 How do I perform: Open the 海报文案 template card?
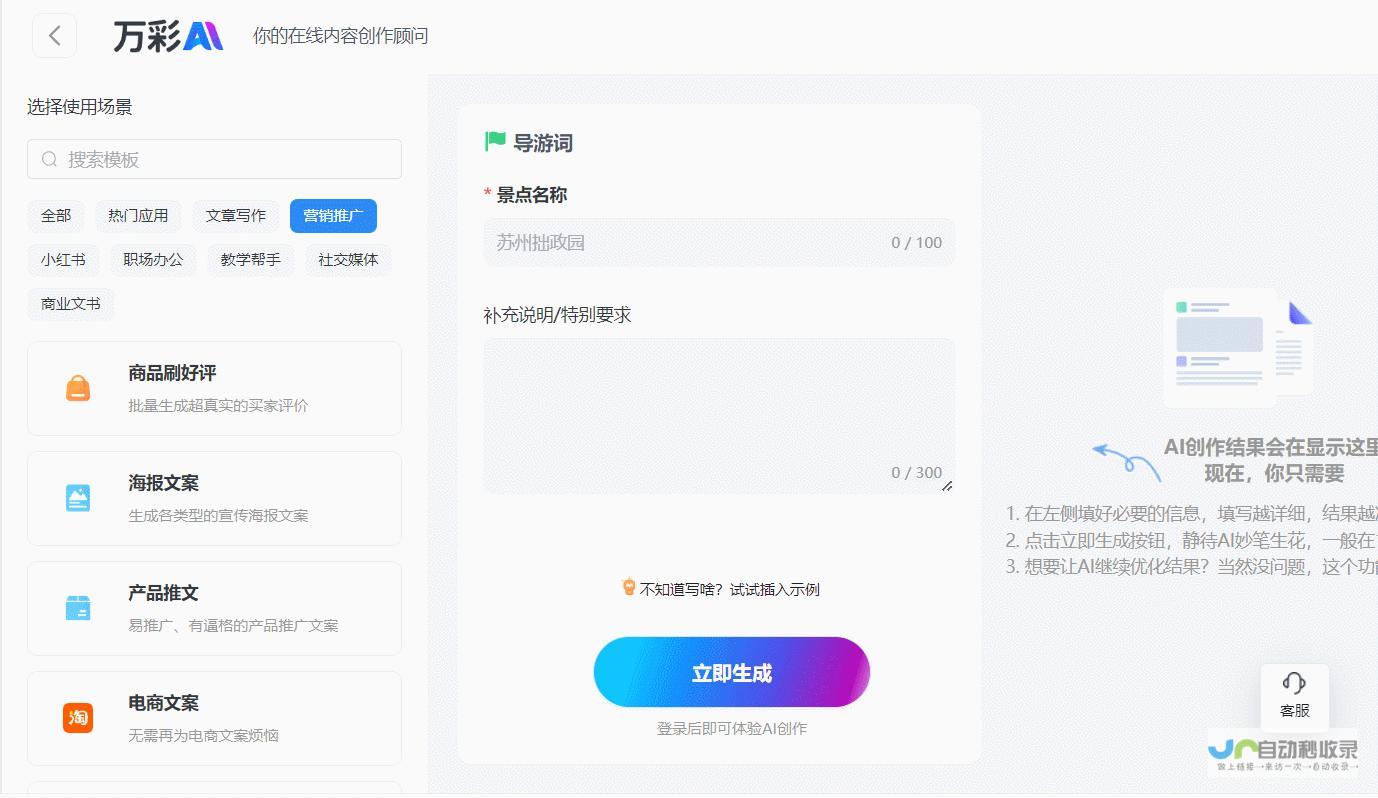[214, 498]
